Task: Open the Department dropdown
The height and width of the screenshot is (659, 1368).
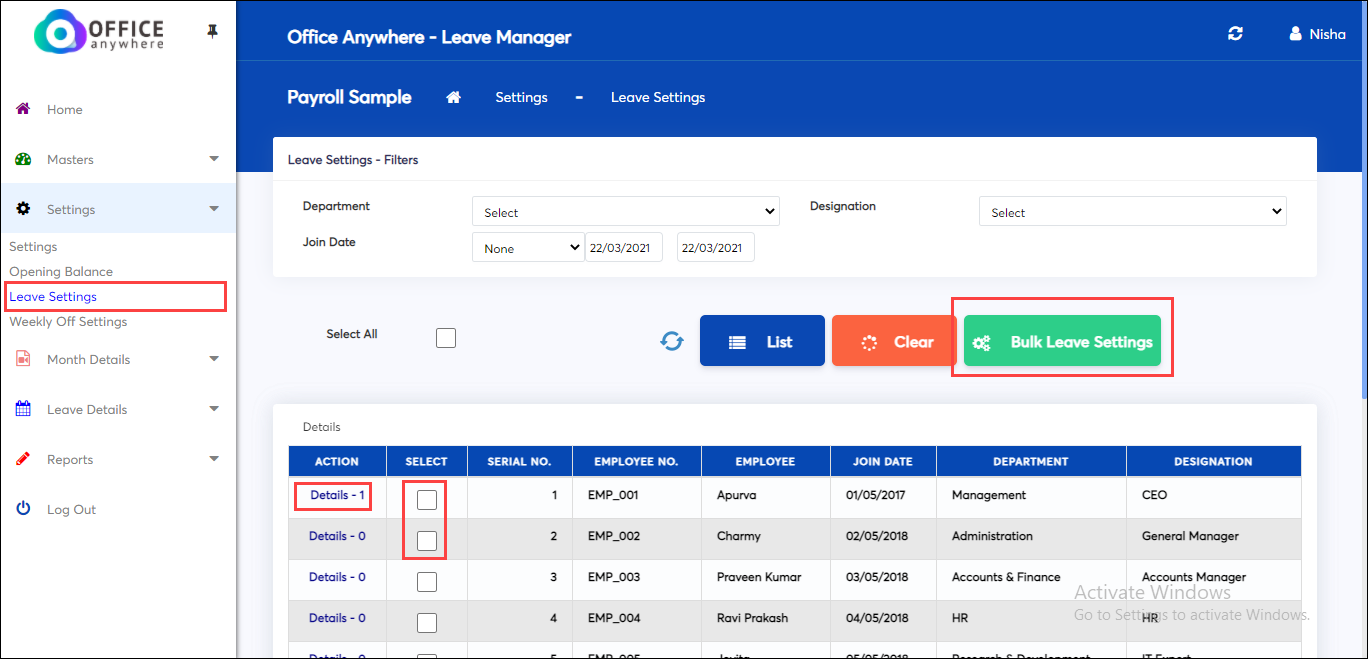Action: pyautogui.click(x=625, y=211)
